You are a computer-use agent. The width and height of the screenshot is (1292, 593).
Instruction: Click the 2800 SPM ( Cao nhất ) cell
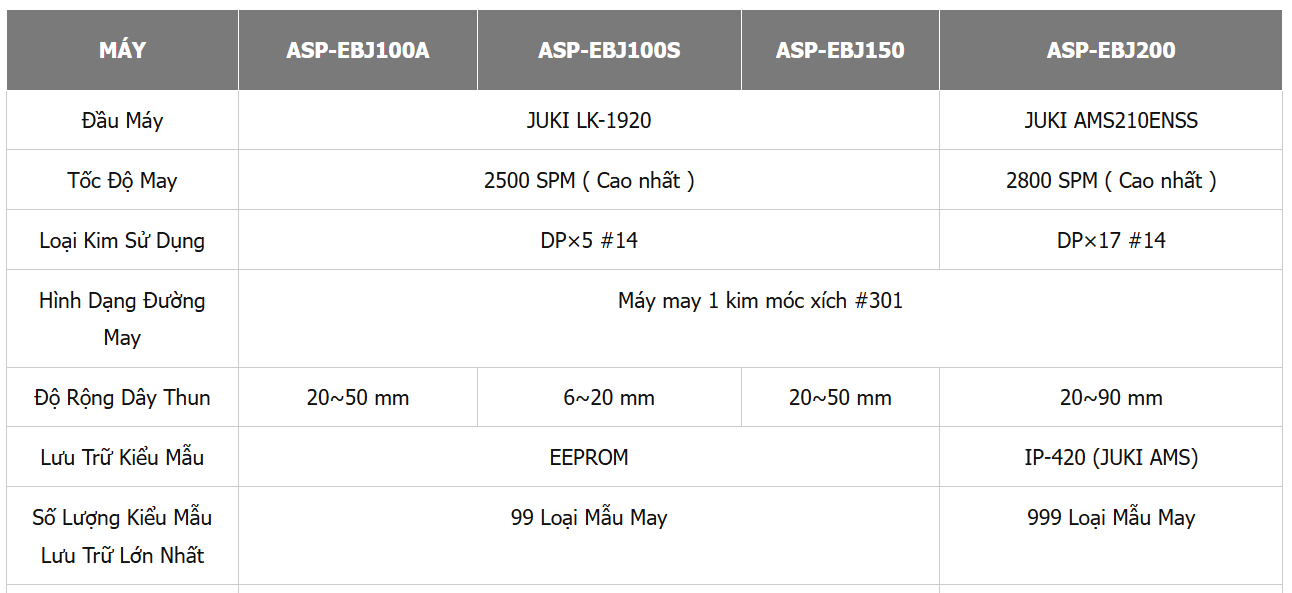(1111, 180)
